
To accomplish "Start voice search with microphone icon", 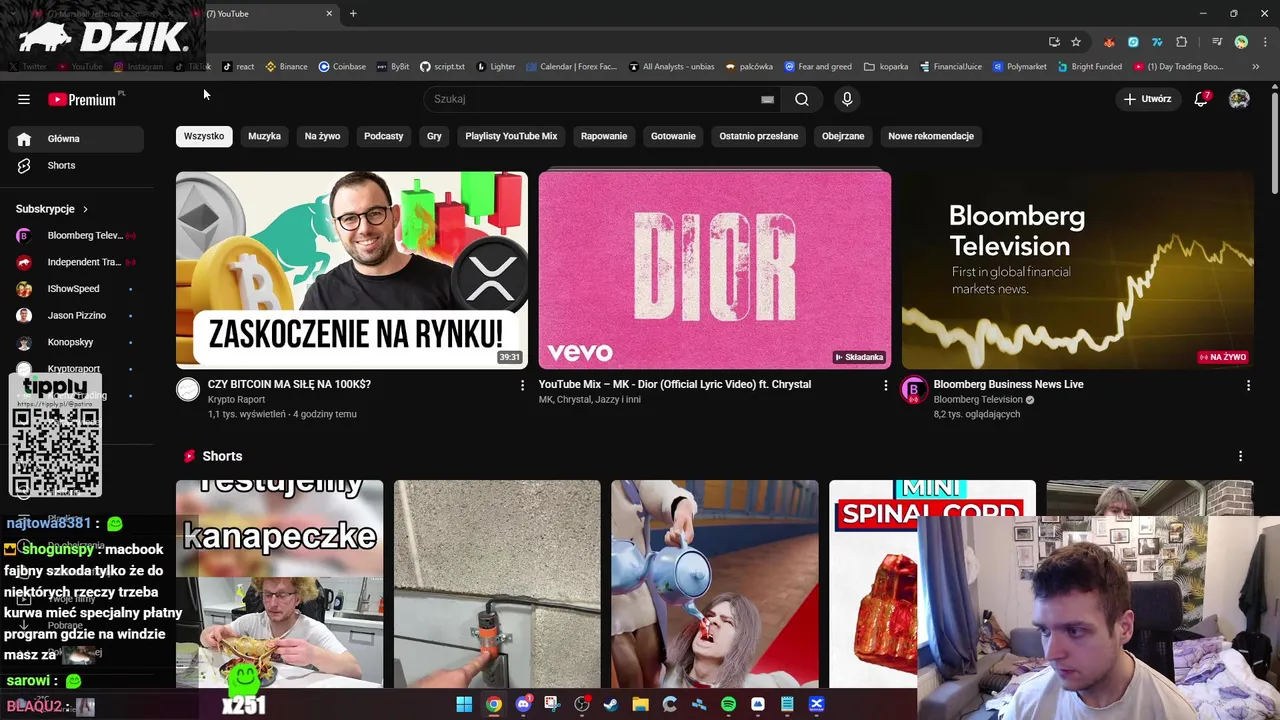I will tap(847, 99).
